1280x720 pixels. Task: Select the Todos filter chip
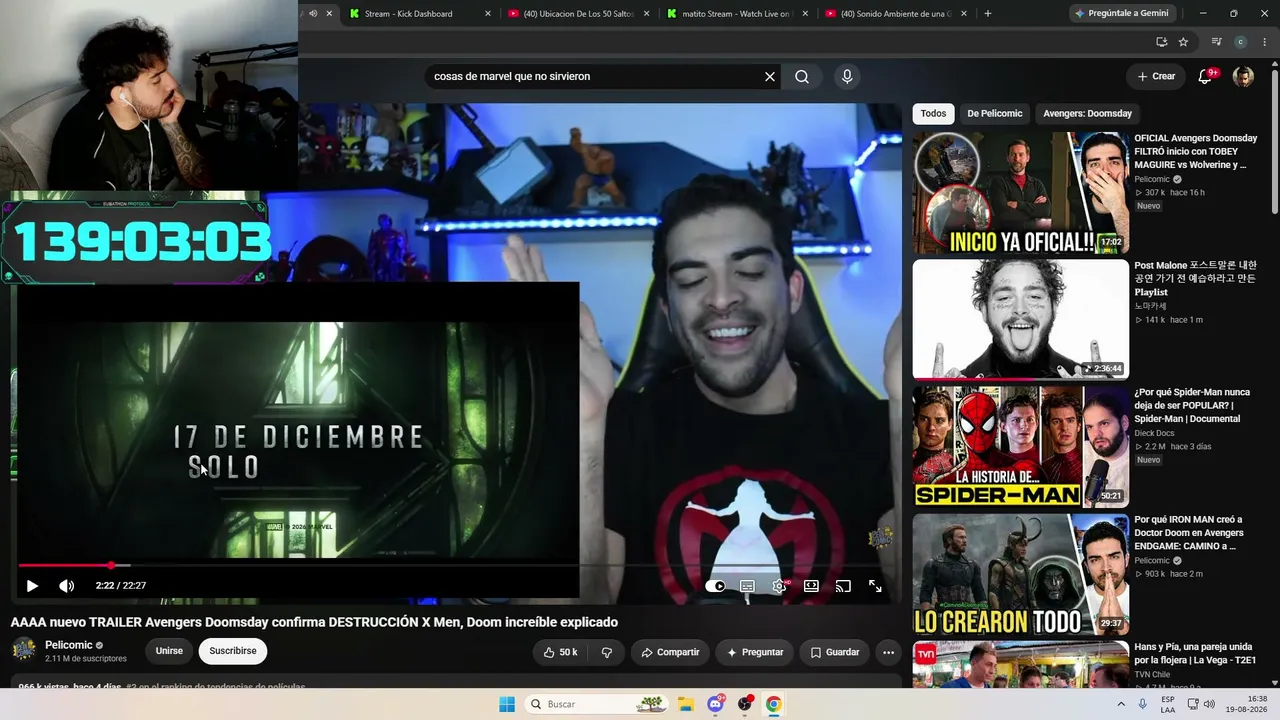(933, 114)
